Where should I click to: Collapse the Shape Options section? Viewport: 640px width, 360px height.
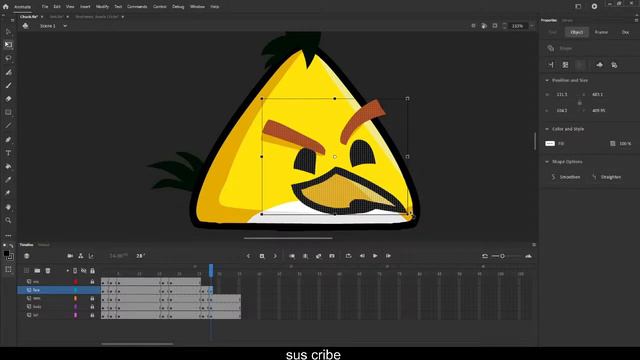[547, 162]
